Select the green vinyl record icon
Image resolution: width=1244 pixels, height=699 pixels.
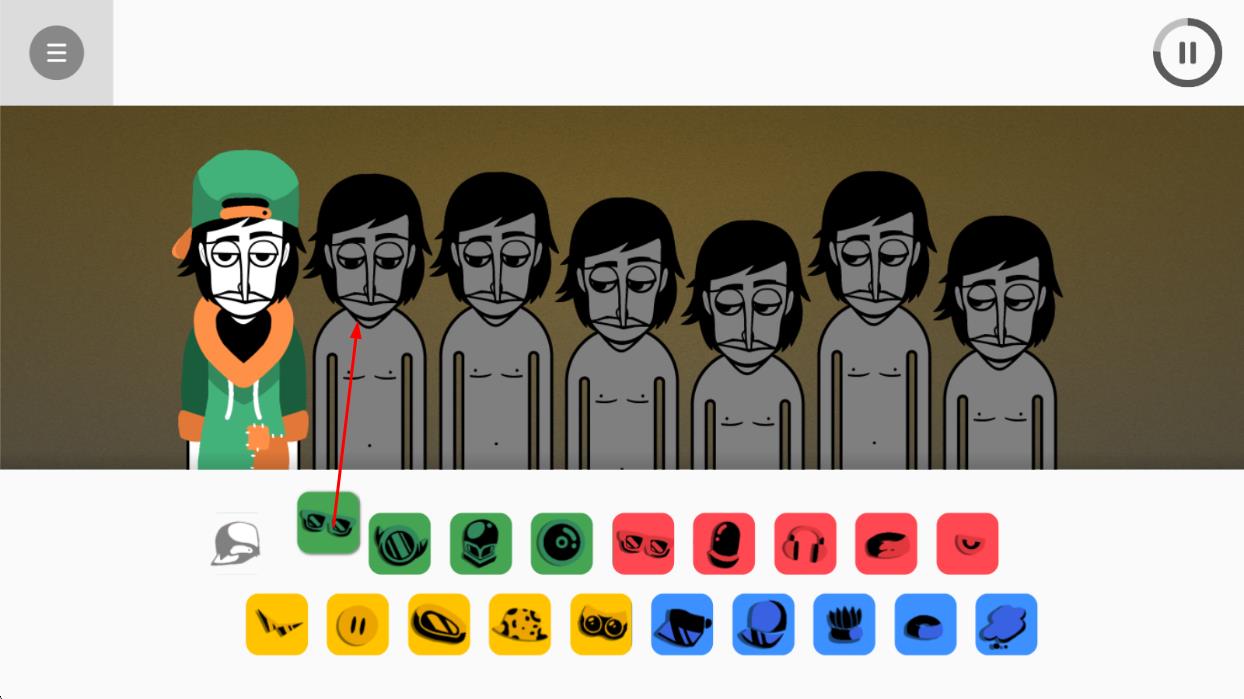coord(561,544)
